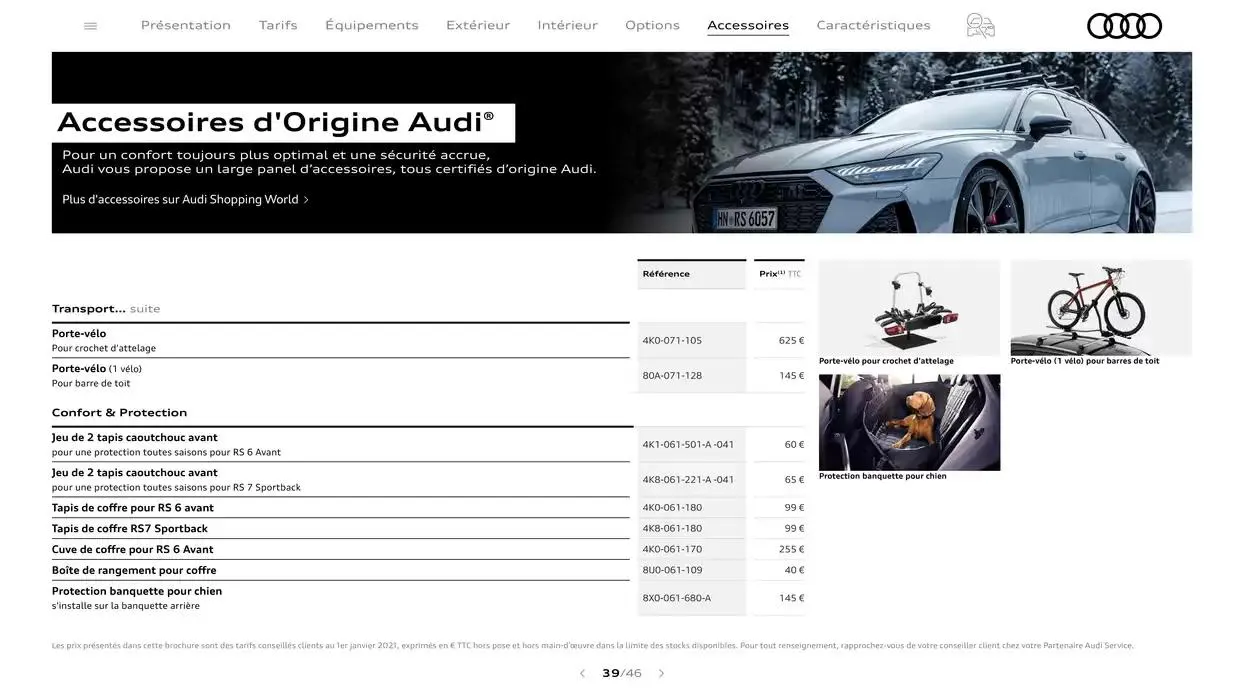This screenshot has height=700, width=1244.
Task: Go to previous page via left chevron
Action: pyautogui.click(x=582, y=672)
